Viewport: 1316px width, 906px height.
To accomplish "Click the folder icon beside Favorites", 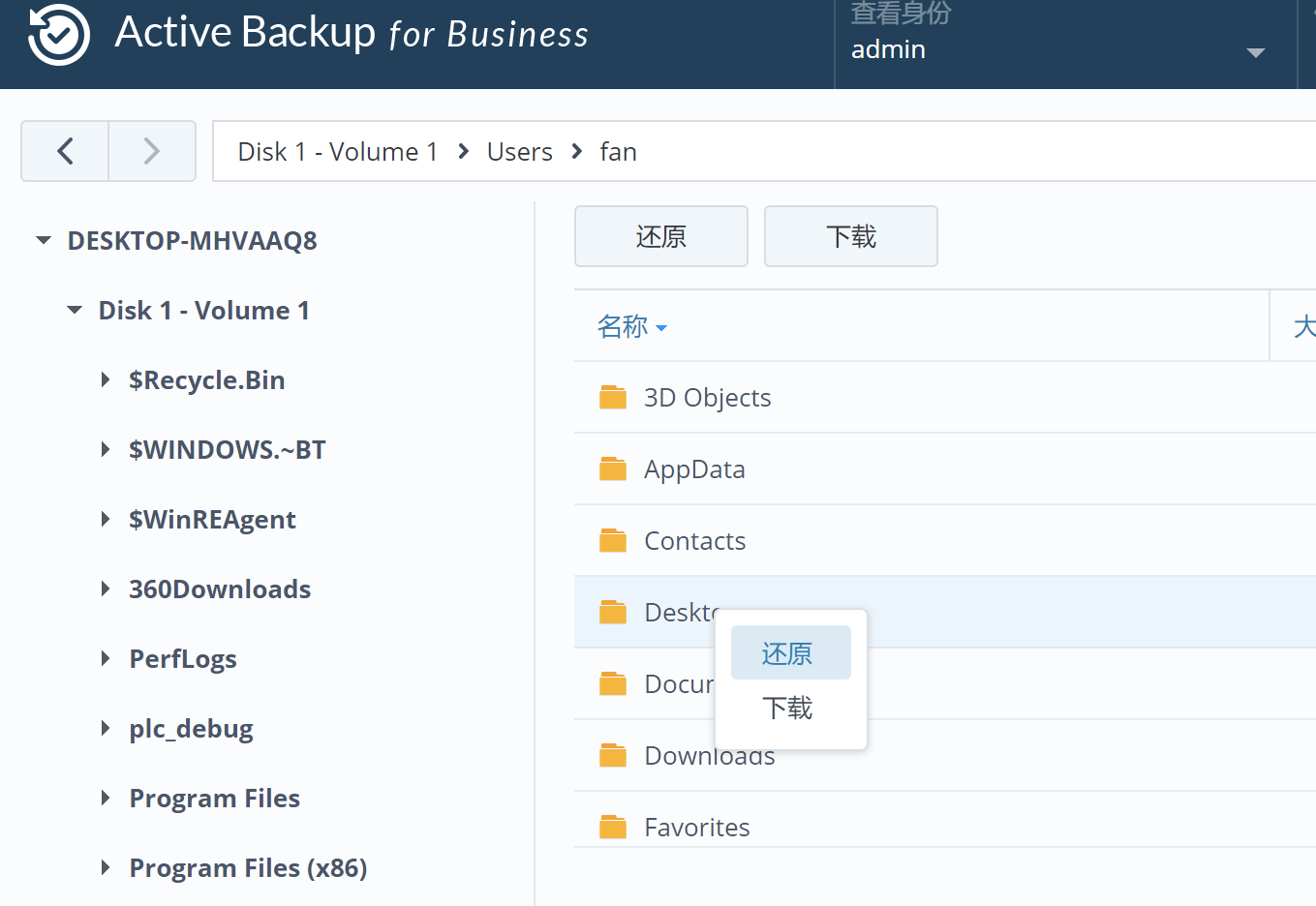I will point(614,826).
